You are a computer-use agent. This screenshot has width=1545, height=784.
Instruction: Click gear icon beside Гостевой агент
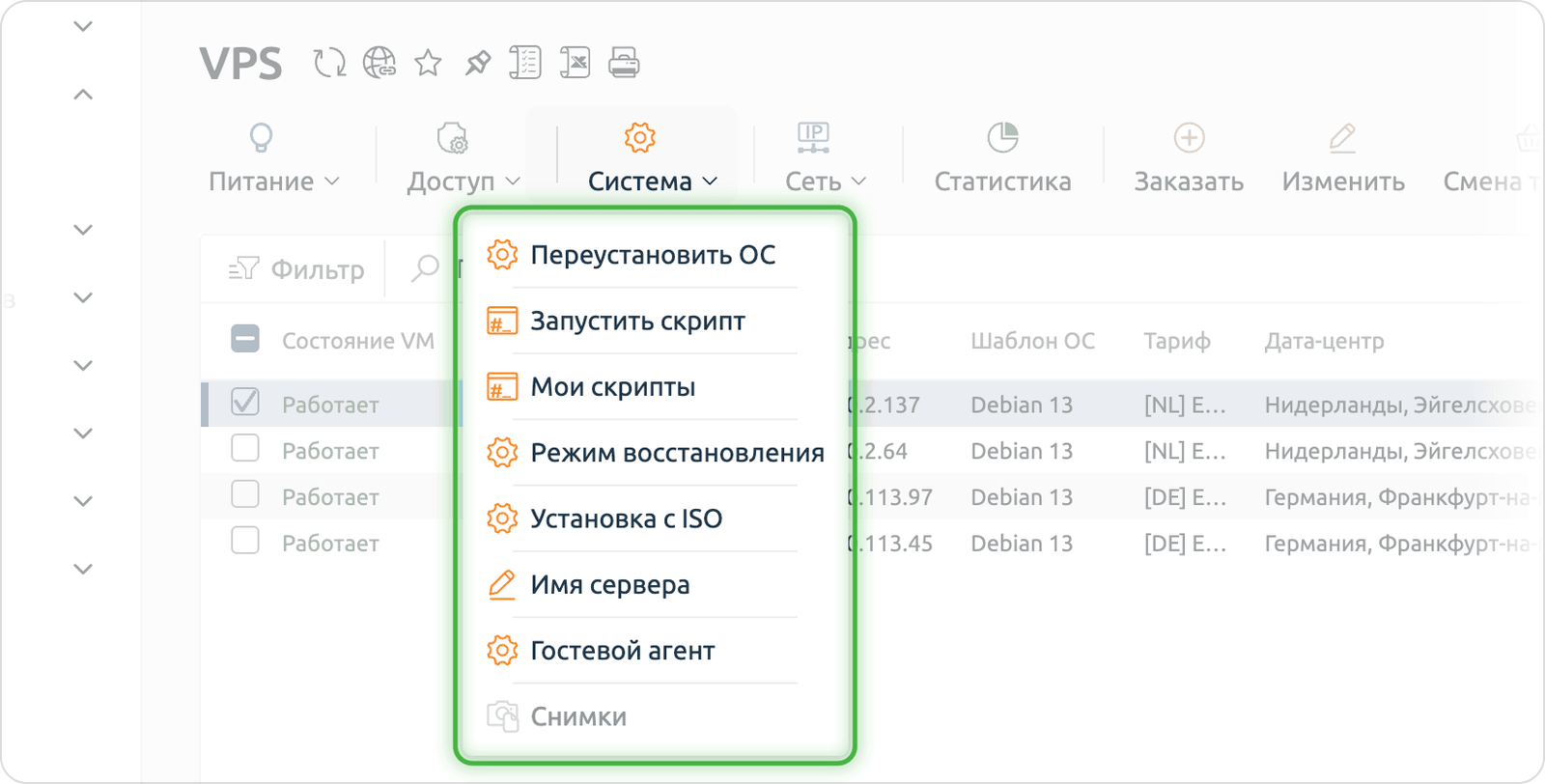coord(502,651)
